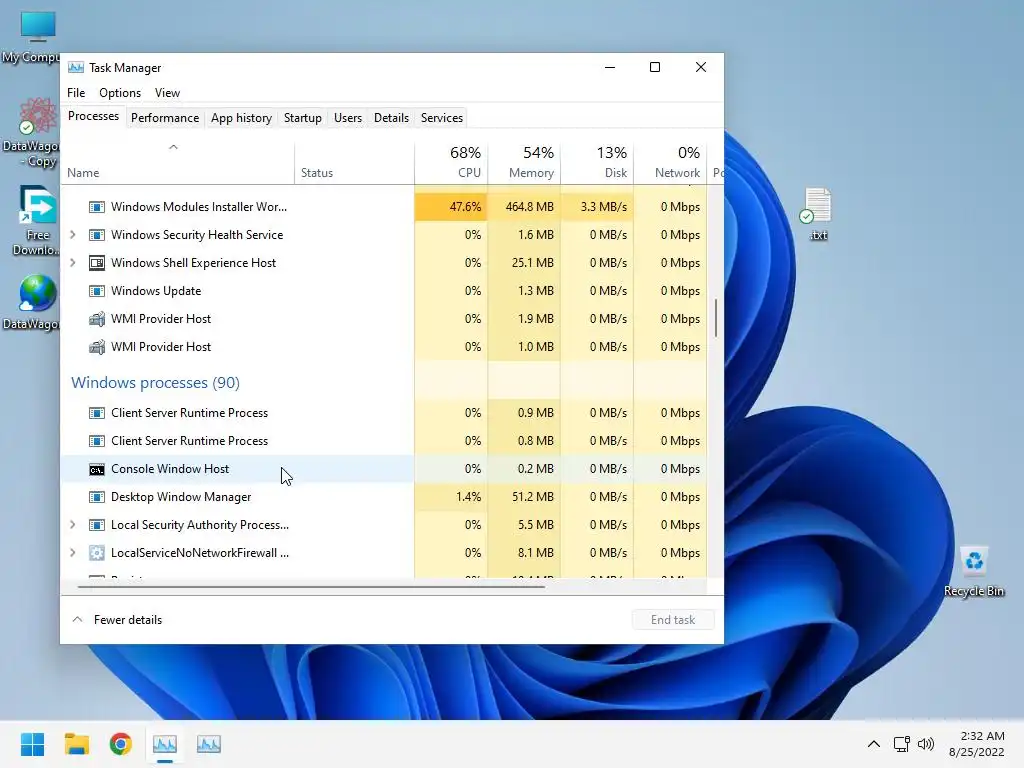Screen dimensions: 1024x768
Task: Click the Windows Update process icon
Action: click(97, 291)
